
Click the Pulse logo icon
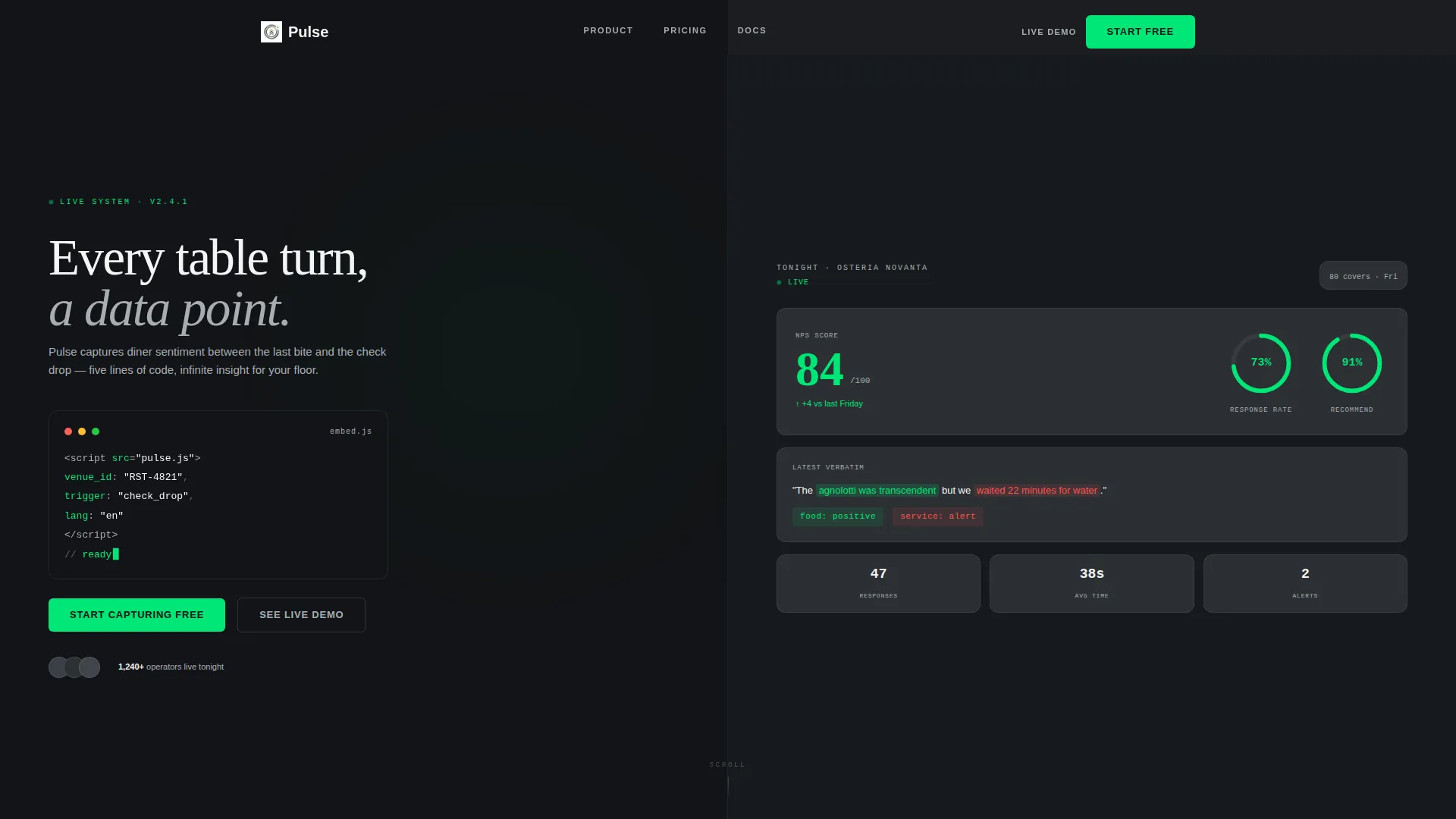(271, 32)
